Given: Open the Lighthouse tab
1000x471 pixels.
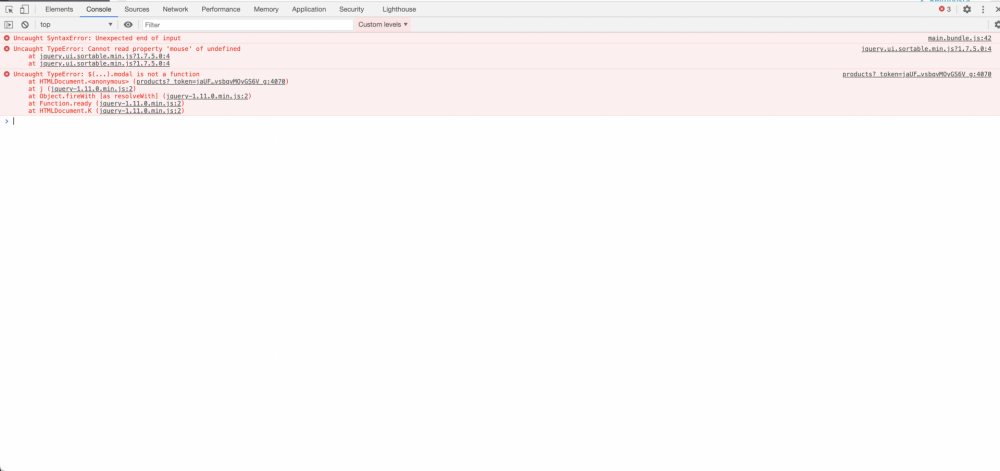Looking at the screenshot, I should [399, 10].
